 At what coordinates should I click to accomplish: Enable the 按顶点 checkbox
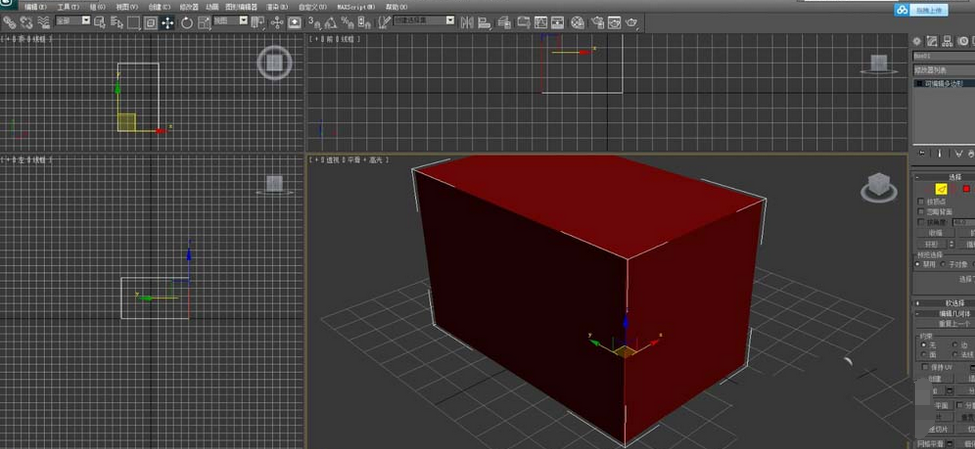click(x=921, y=201)
